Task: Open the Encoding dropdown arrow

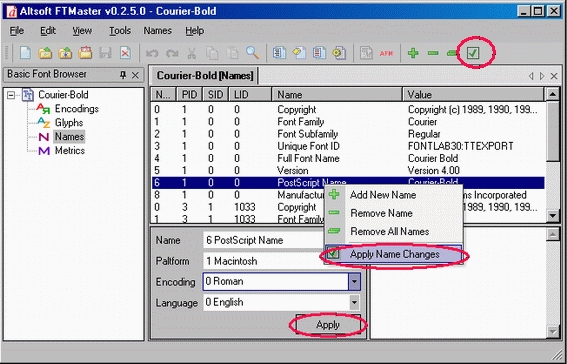Action: pyautogui.click(x=354, y=282)
